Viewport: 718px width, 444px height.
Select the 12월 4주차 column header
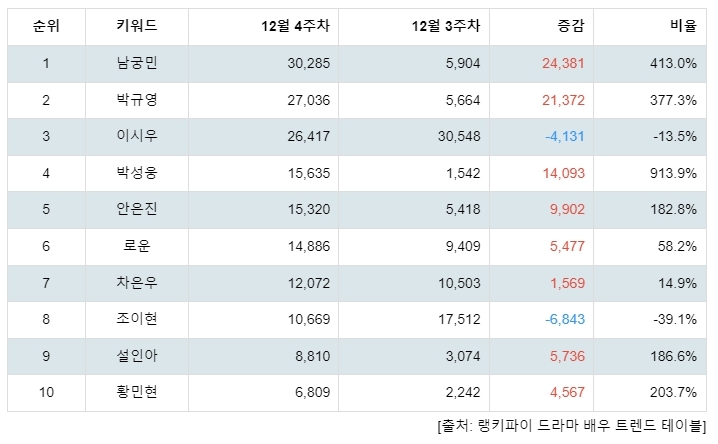(295, 26)
